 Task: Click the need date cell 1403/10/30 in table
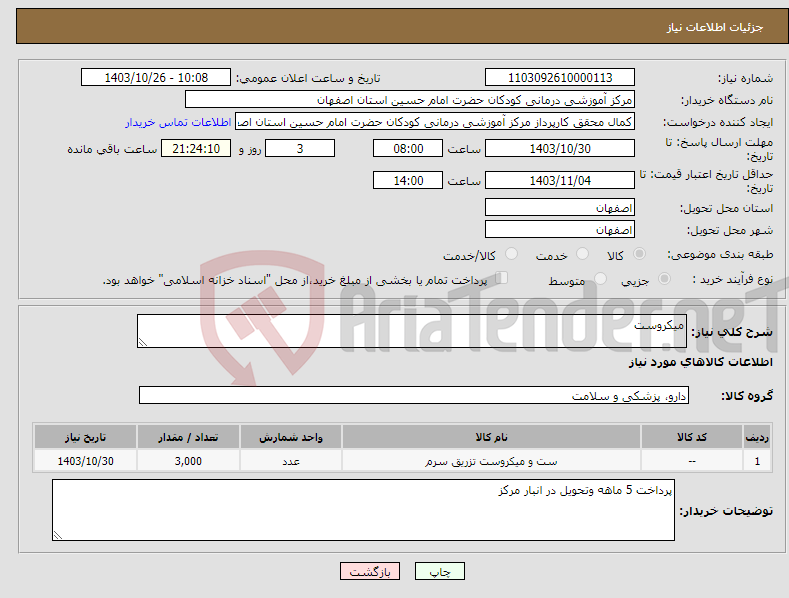86,461
